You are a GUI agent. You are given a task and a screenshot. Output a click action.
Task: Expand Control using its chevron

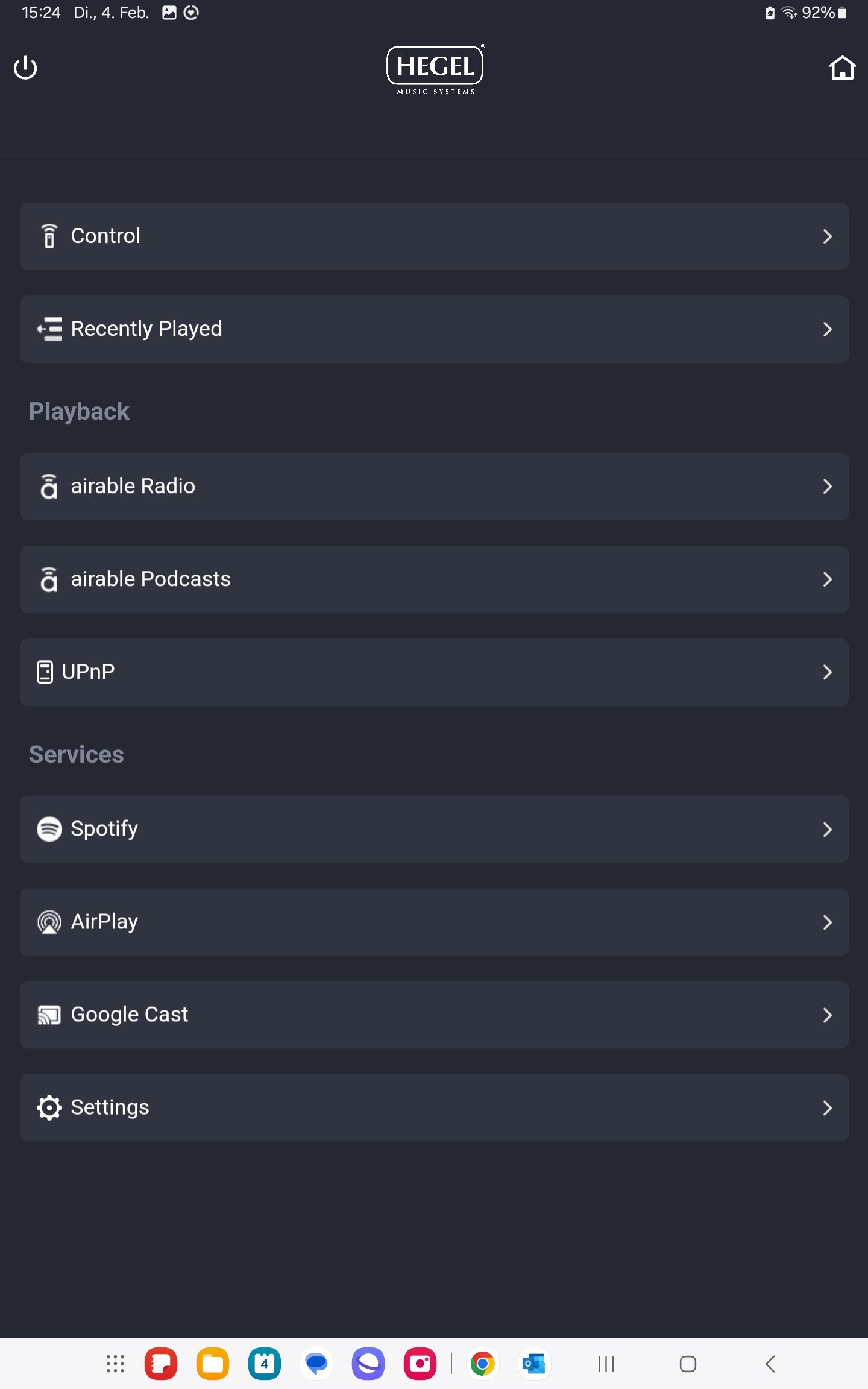point(827,236)
